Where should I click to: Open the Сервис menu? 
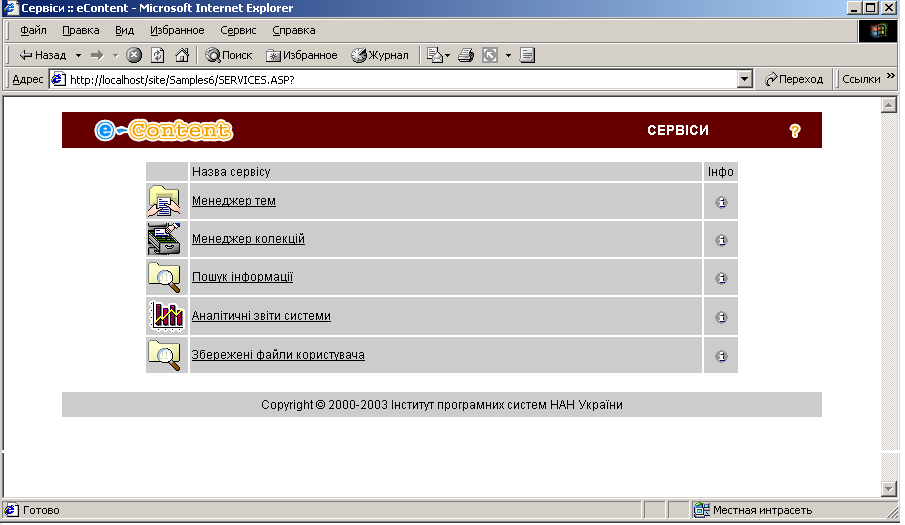click(x=238, y=31)
